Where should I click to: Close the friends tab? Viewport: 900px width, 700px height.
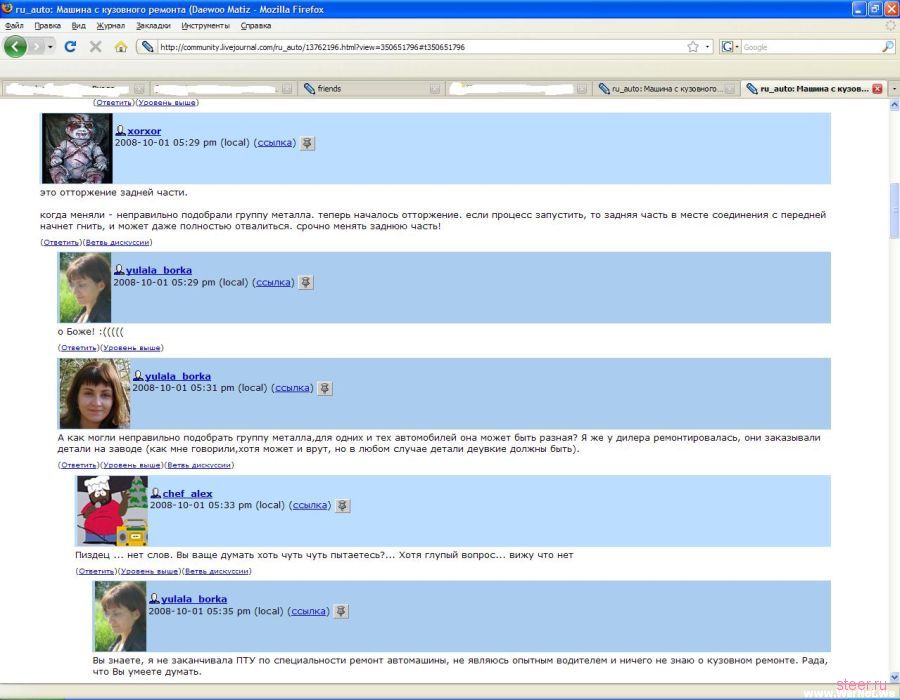click(x=435, y=88)
